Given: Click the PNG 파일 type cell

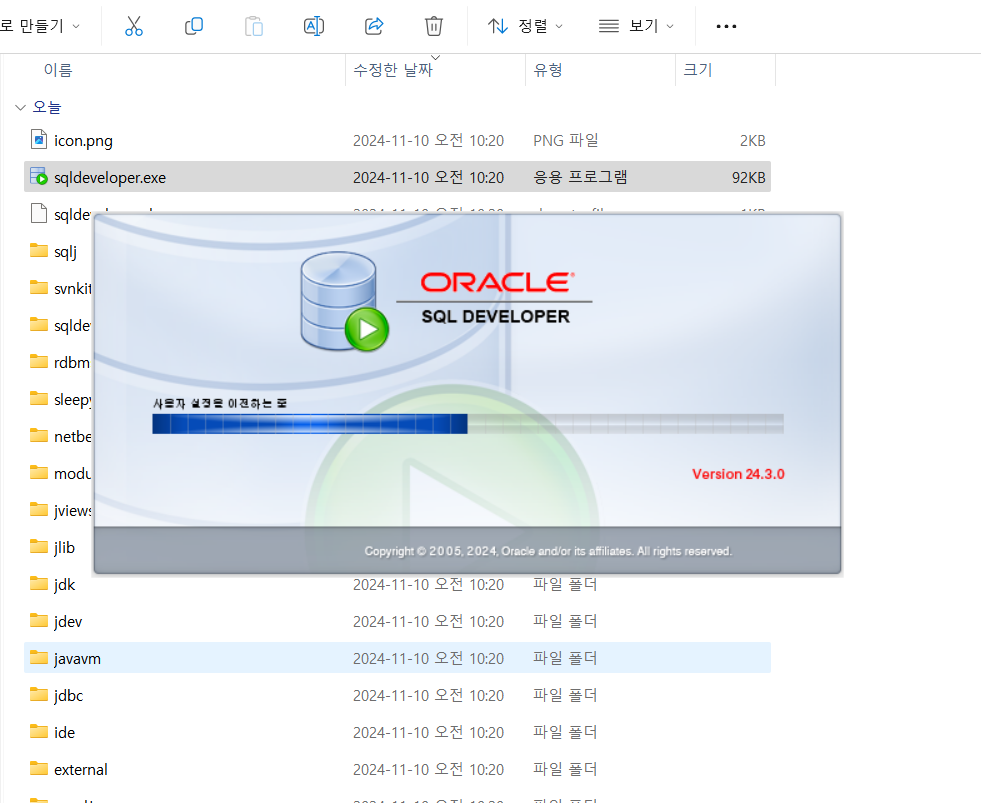Looking at the screenshot, I should click(x=566, y=140).
